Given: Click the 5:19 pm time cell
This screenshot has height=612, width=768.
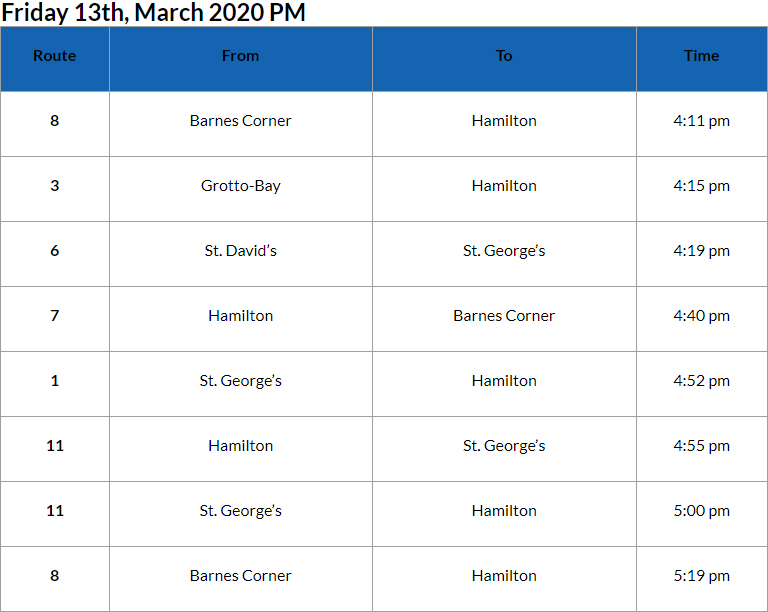Looking at the screenshot, I should pyautogui.click(x=701, y=576).
